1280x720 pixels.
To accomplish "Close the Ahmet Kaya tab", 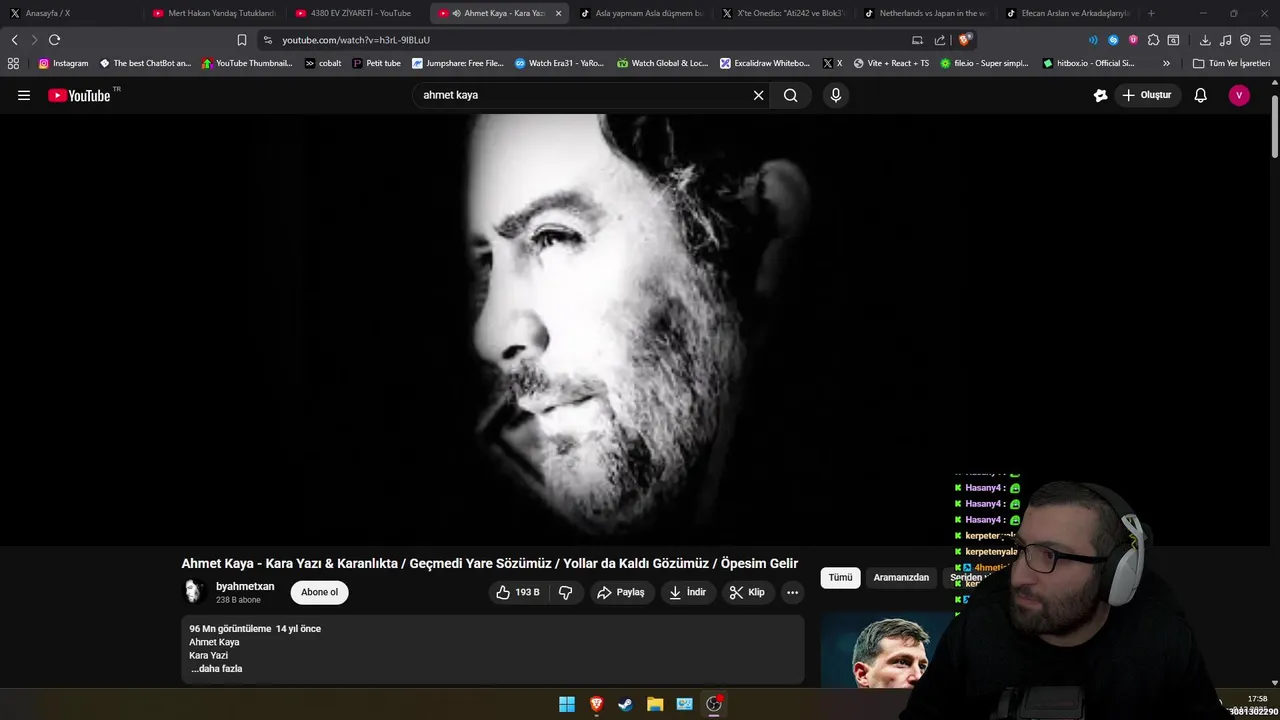I will [558, 13].
